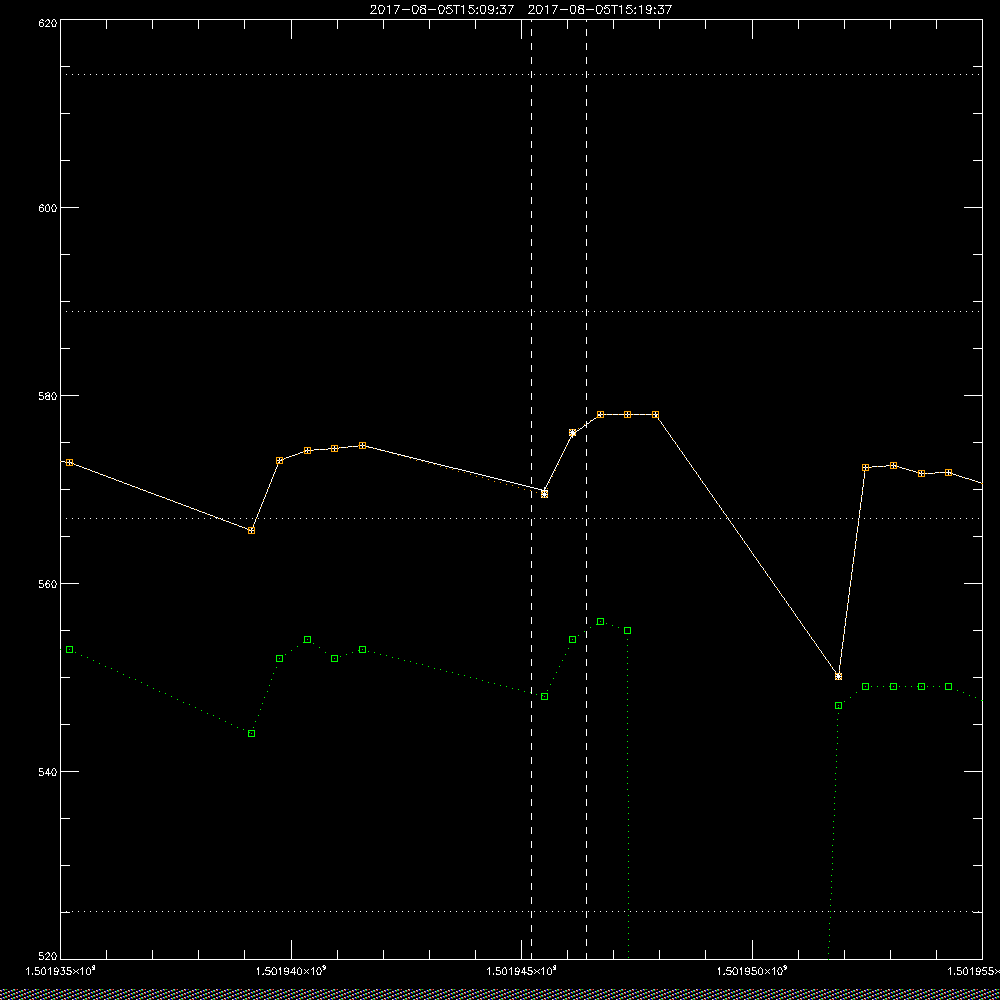Pick the green point near 547 directly below the orange 550 dip
1000x1000 pixels.
point(838,705)
